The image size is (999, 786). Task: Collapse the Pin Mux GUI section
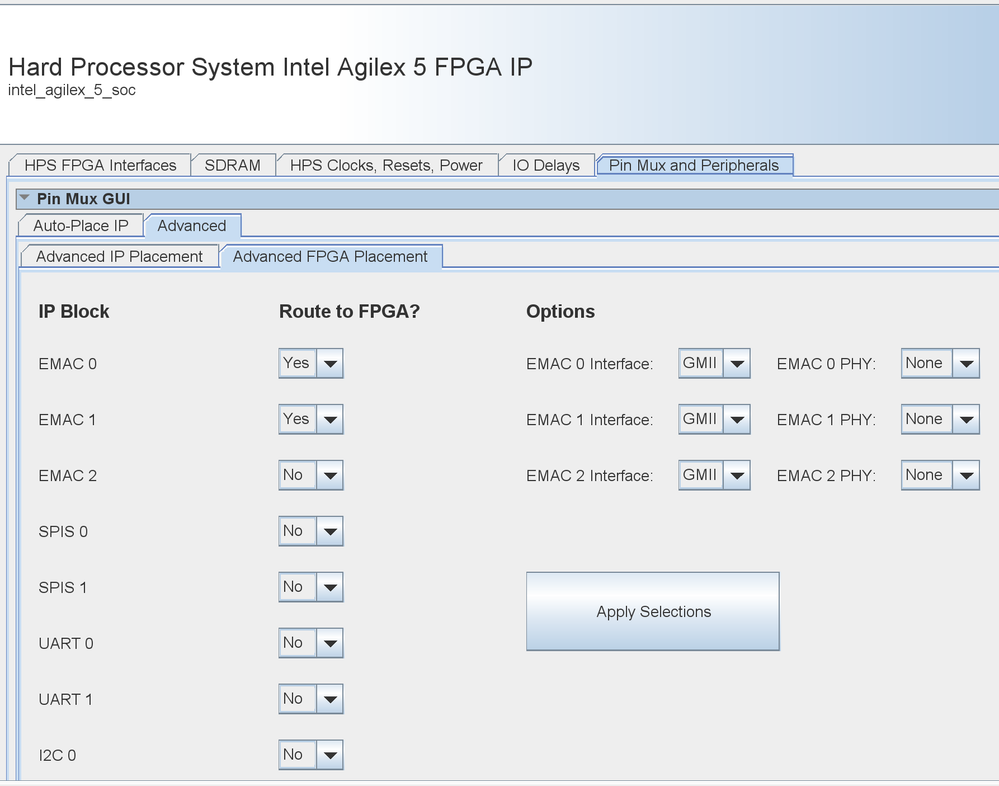click(x=25, y=198)
